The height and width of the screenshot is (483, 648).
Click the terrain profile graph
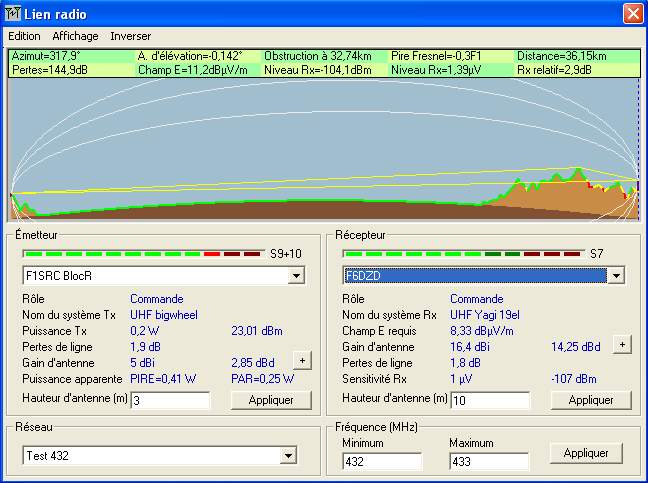(x=324, y=150)
